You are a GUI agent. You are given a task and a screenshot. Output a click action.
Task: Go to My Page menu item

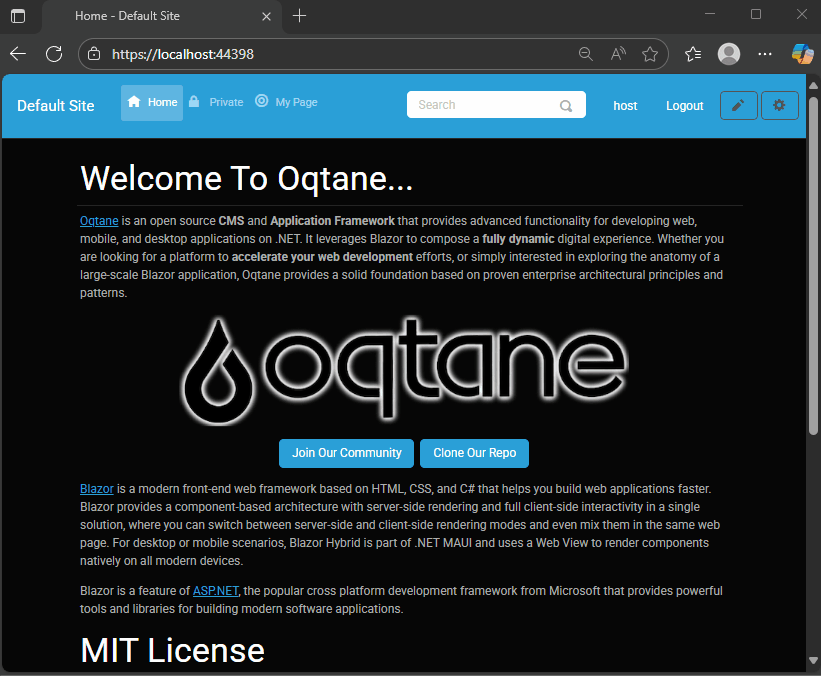(286, 102)
